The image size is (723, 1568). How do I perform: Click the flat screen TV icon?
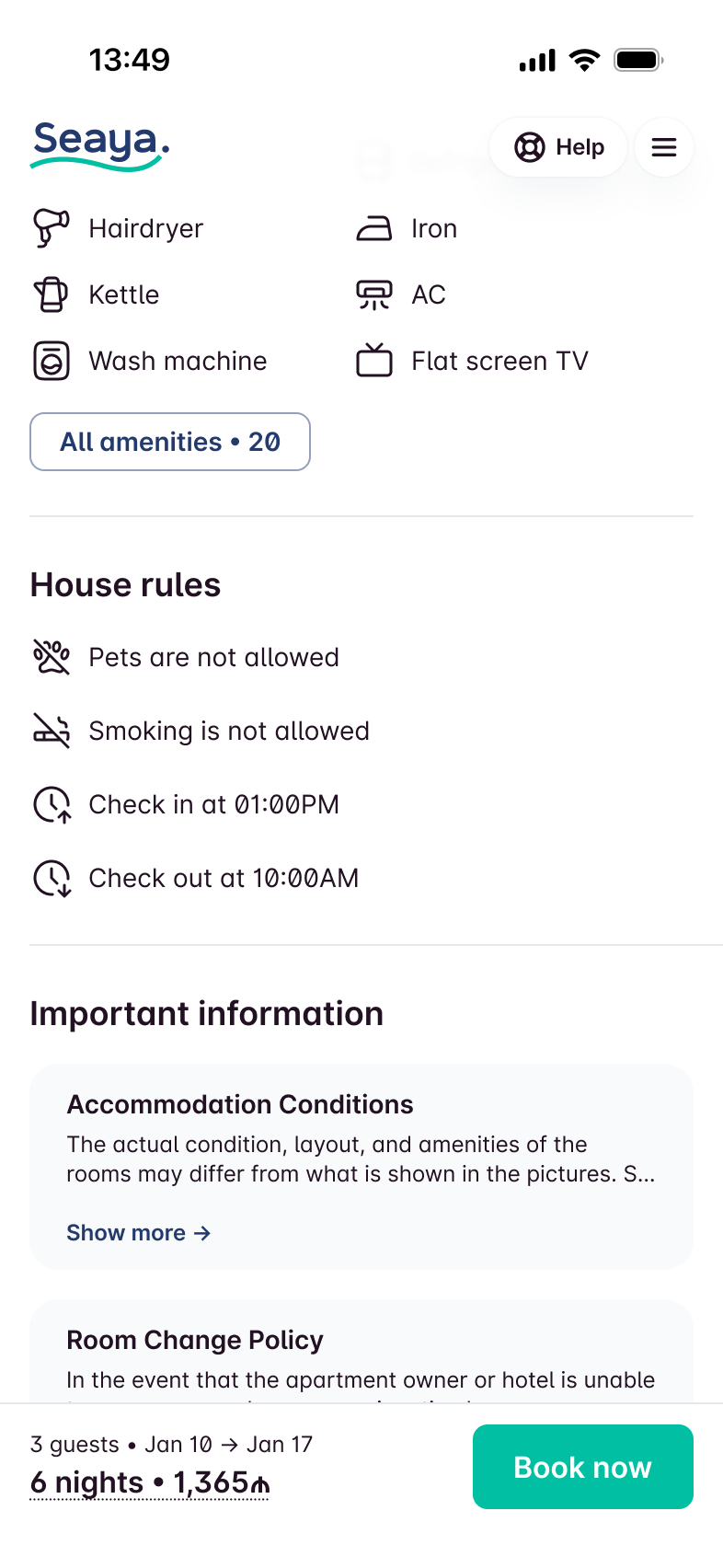tap(373, 361)
